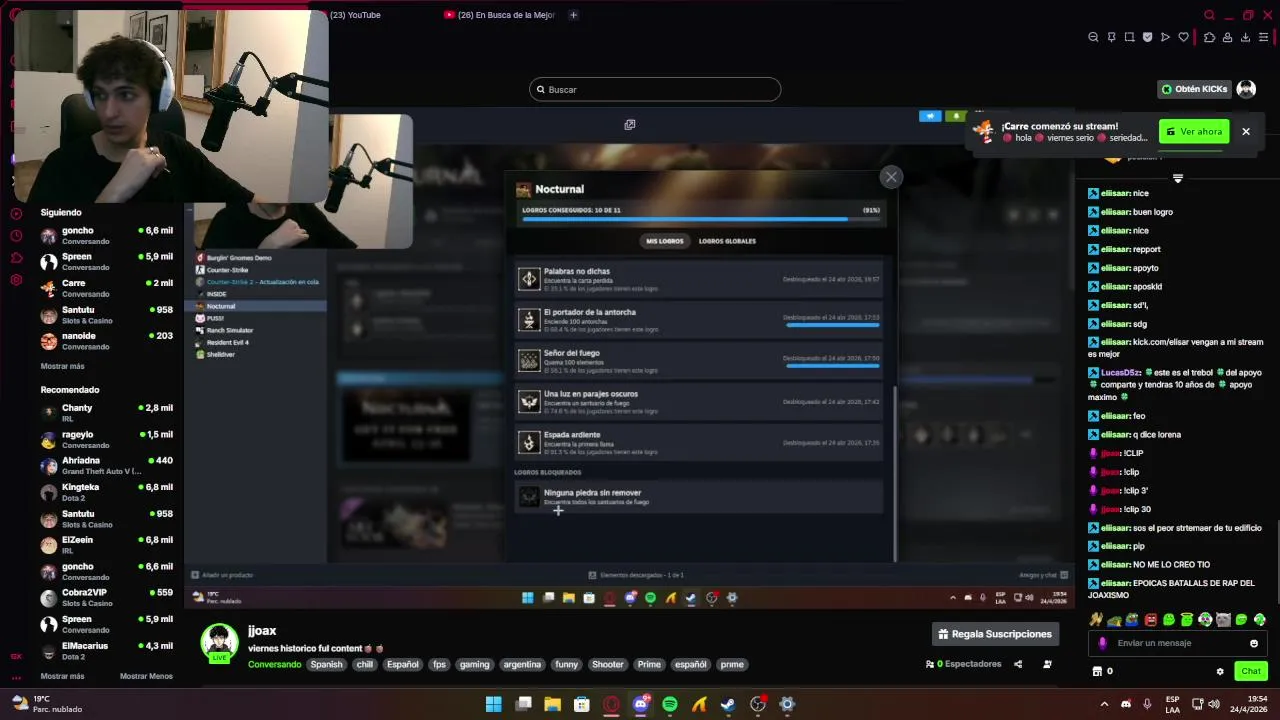Click the Nocturnal achievements progress bar in stream
Image resolution: width=1280 pixels, height=720 pixels.
tap(700, 218)
